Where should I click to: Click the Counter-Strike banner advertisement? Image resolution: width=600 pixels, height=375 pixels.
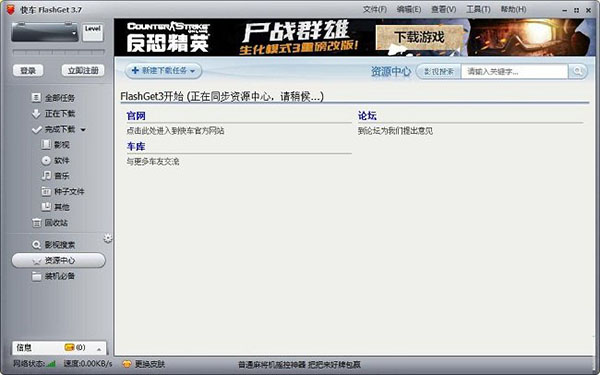(355, 37)
